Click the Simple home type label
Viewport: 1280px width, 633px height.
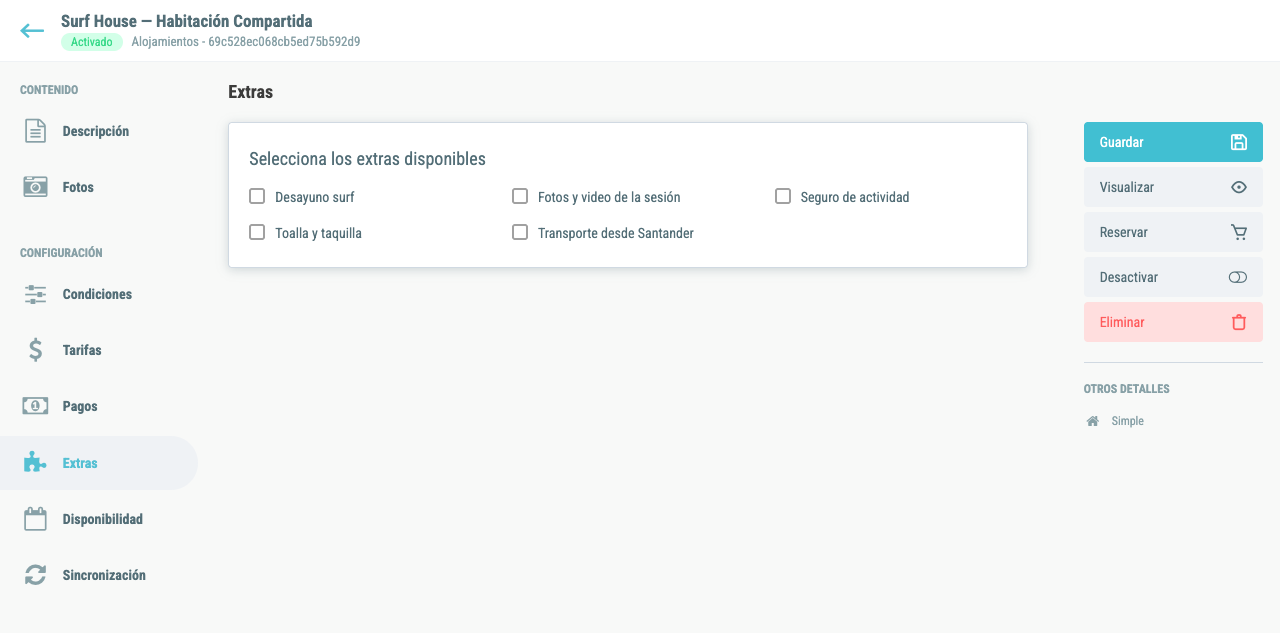(1127, 421)
